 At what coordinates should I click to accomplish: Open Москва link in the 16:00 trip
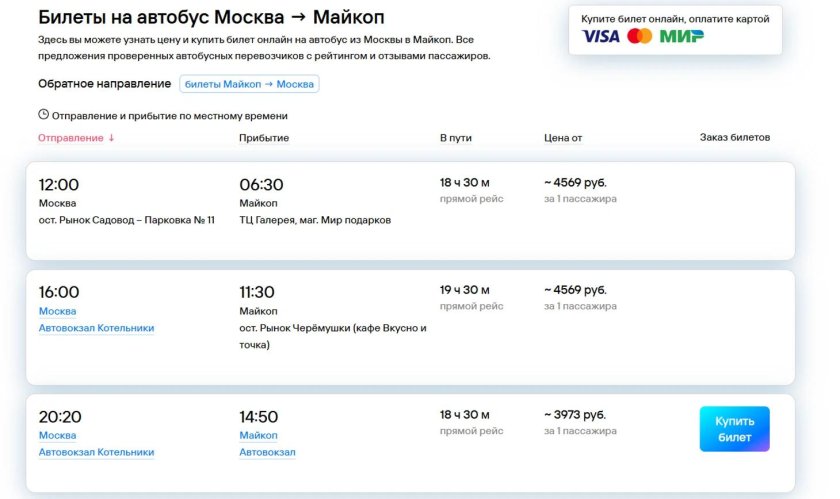pyautogui.click(x=57, y=311)
